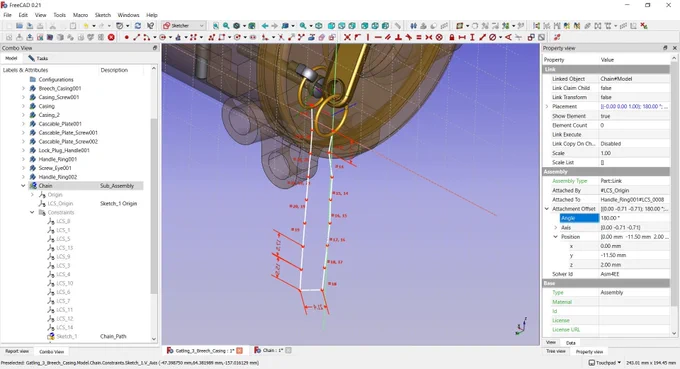Switch to the Tasks tab
Image resolution: width=680 pixels, height=369 pixels.
(38, 58)
